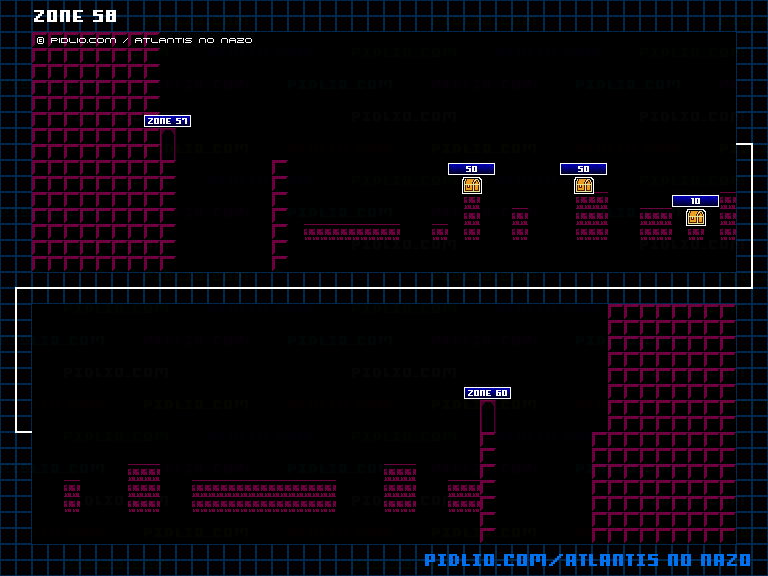The height and width of the screenshot is (576, 768).
Task: Click the treasure chest under the 10 label
Action: 696,217
